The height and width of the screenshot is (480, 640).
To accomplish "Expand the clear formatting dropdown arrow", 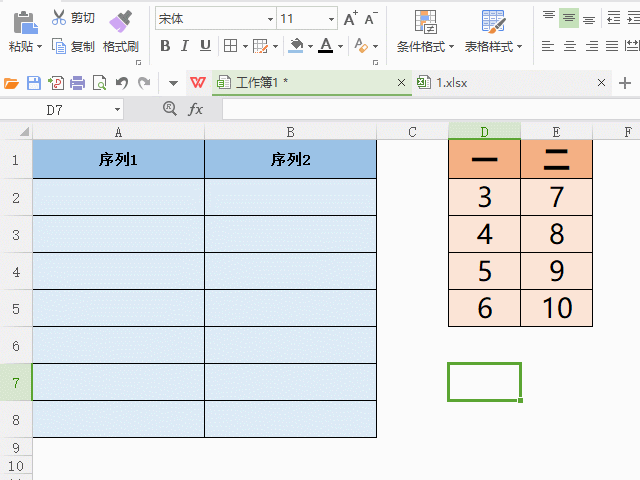I will coord(376,47).
